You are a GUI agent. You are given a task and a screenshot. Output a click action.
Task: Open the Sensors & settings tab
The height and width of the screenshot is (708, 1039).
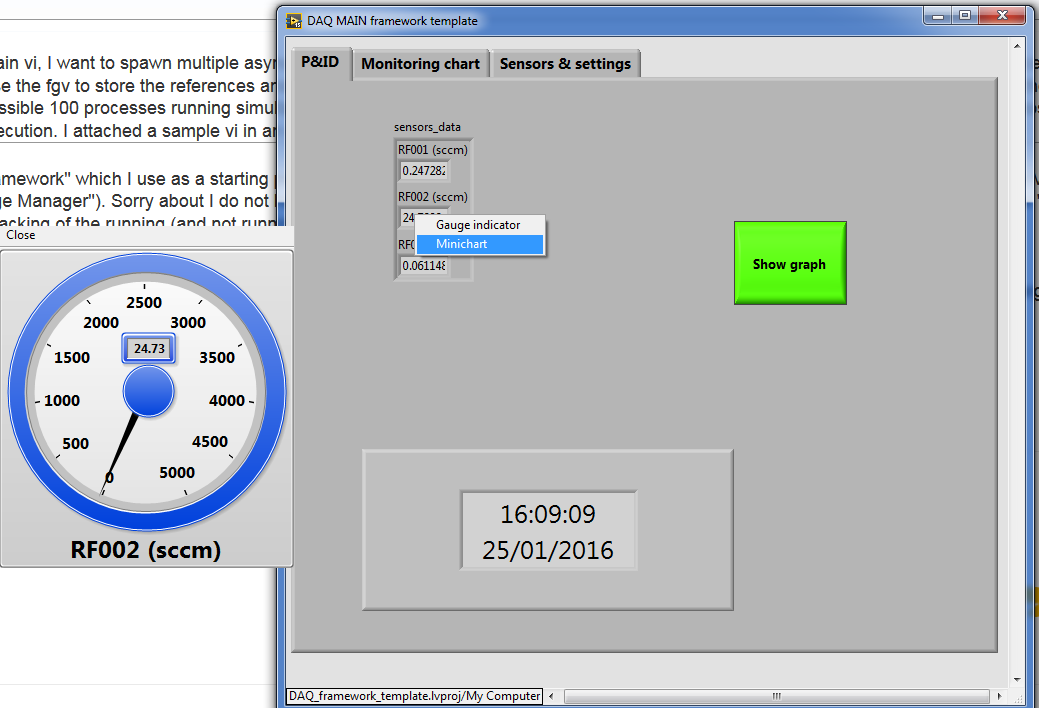(x=565, y=64)
